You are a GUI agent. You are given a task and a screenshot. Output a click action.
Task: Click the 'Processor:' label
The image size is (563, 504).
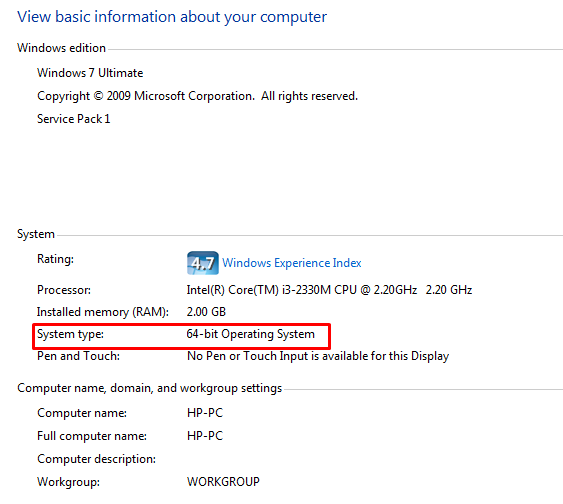coord(64,290)
